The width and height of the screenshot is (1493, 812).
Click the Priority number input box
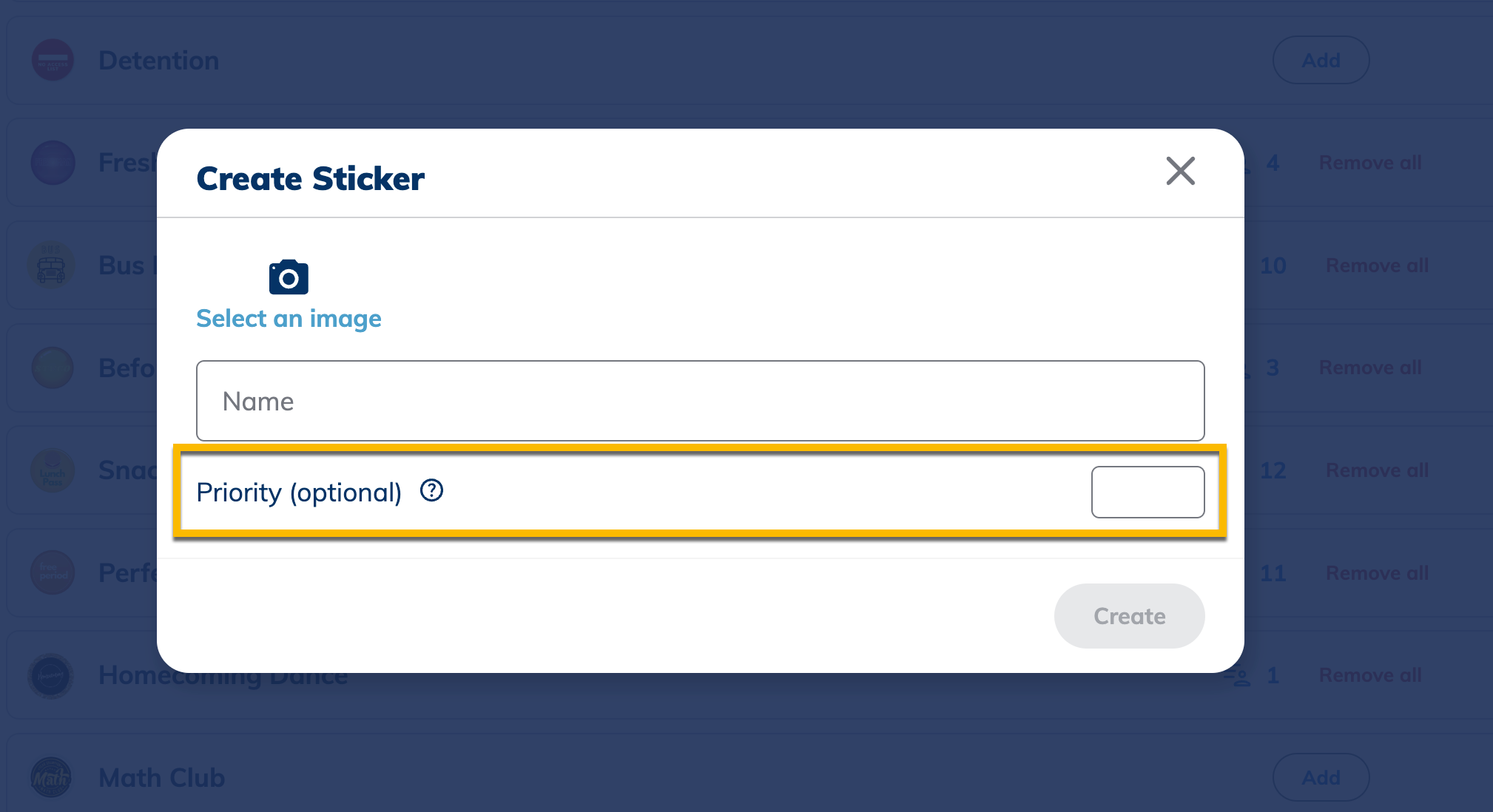pos(1147,492)
